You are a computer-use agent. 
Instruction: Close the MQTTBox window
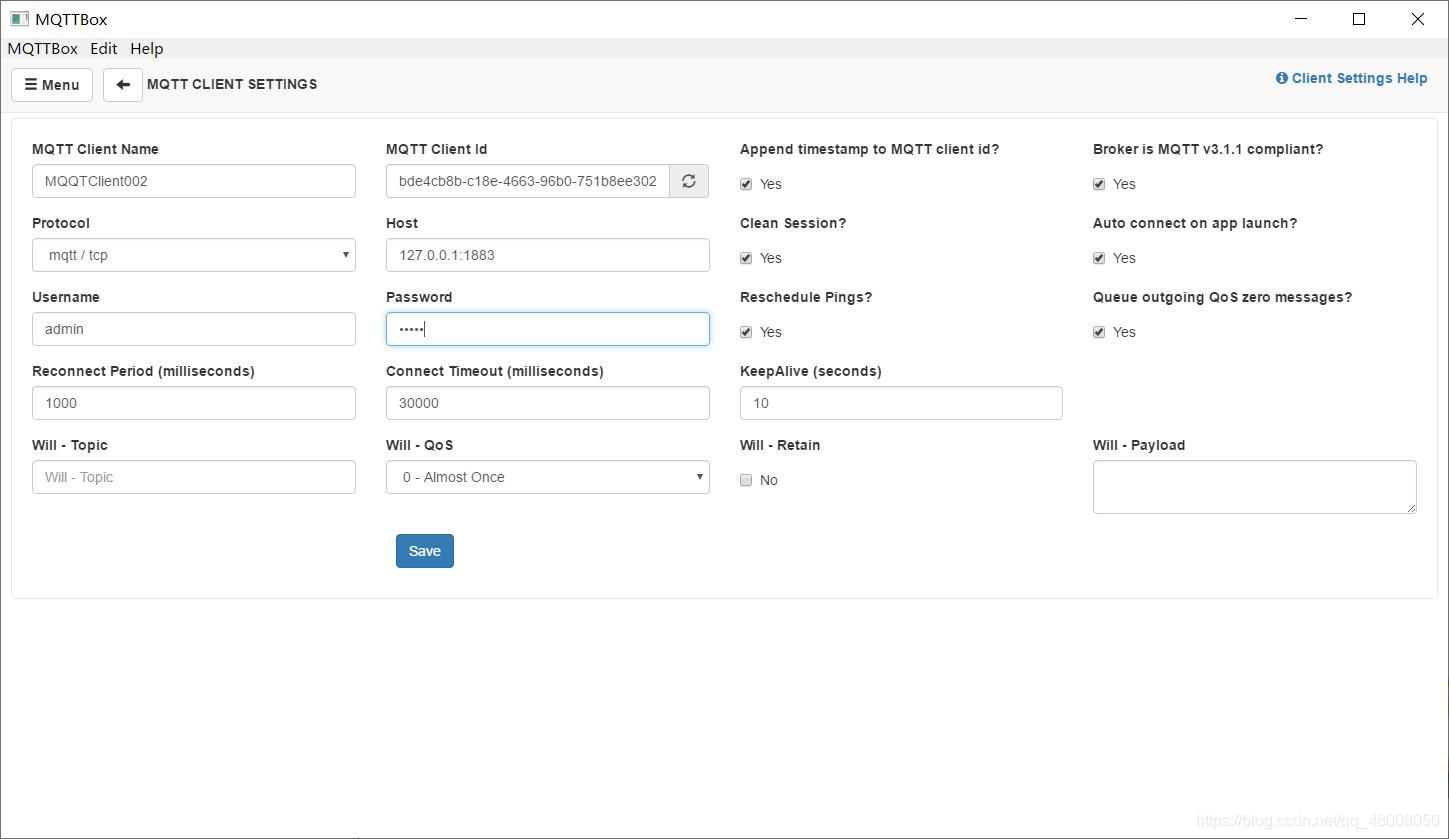[x=1417, y=19]
